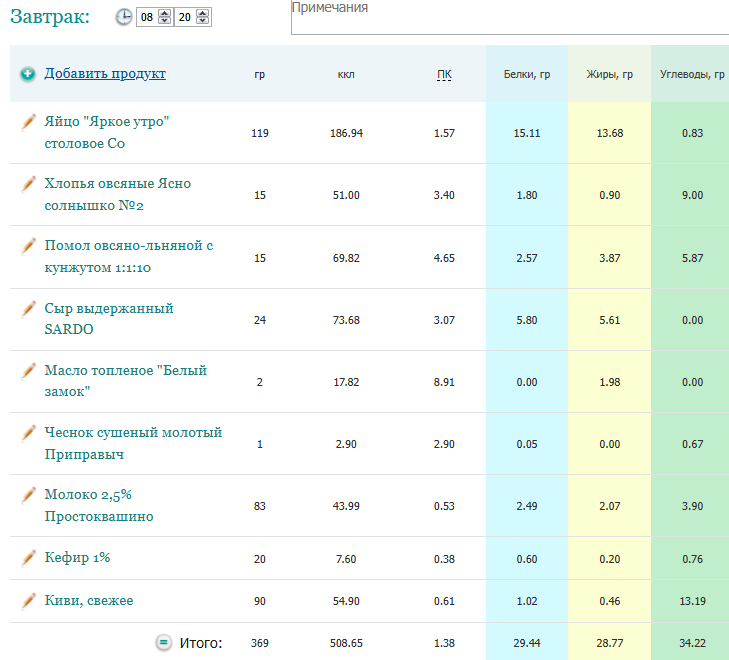Image resolution: width=729 pixels, height=660 pixels.
Task: Select the 186.94 calories value
Action: click(x=346, y=133)
